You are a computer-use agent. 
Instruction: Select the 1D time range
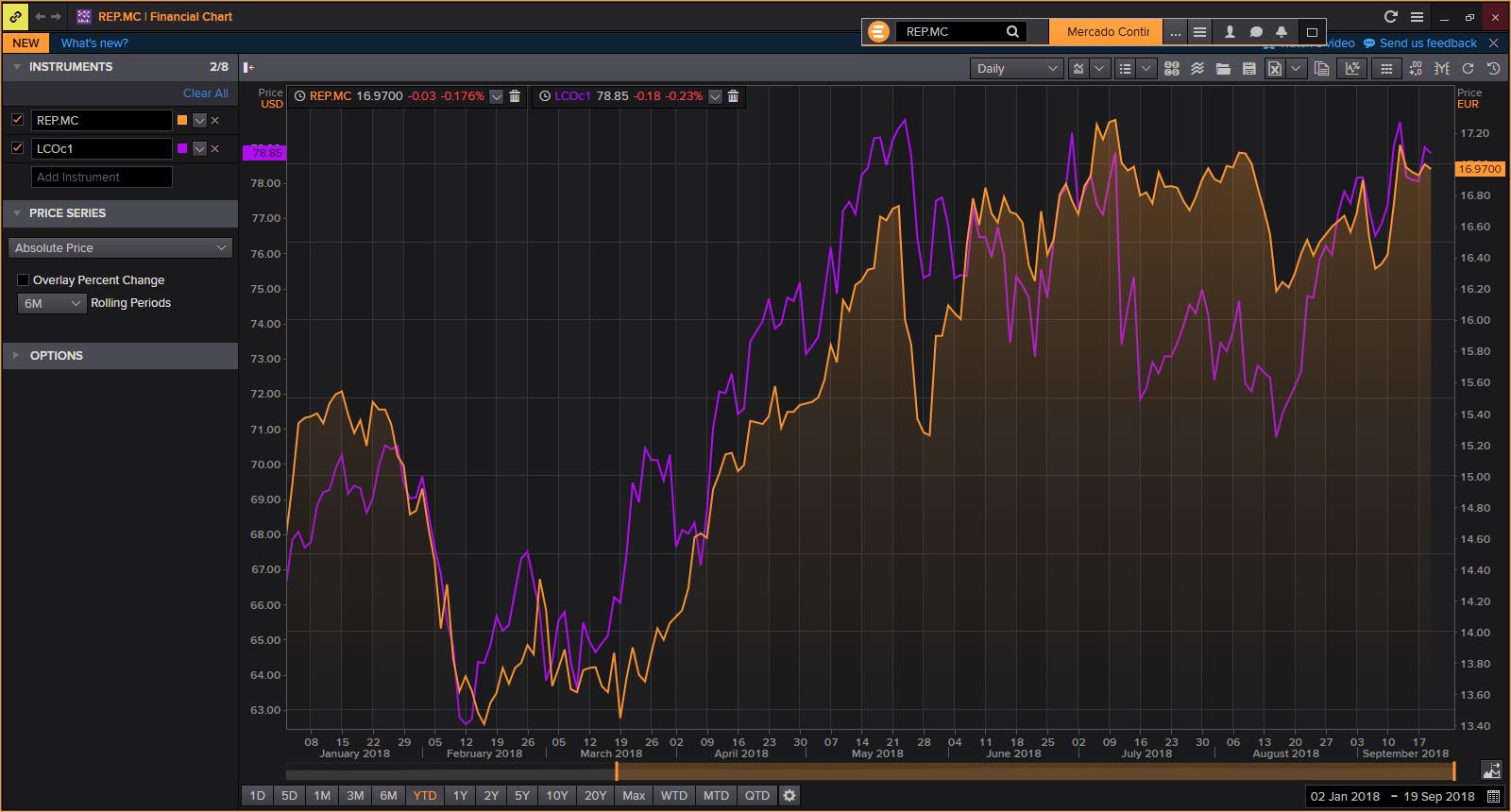click(x=257, y=796)
